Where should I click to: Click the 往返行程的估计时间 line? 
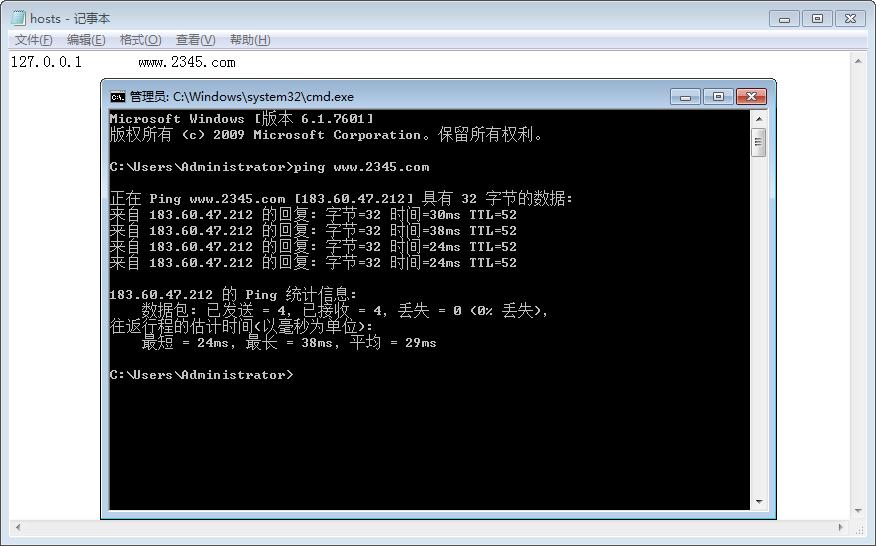pyautogui.click(x=241, y=326)
